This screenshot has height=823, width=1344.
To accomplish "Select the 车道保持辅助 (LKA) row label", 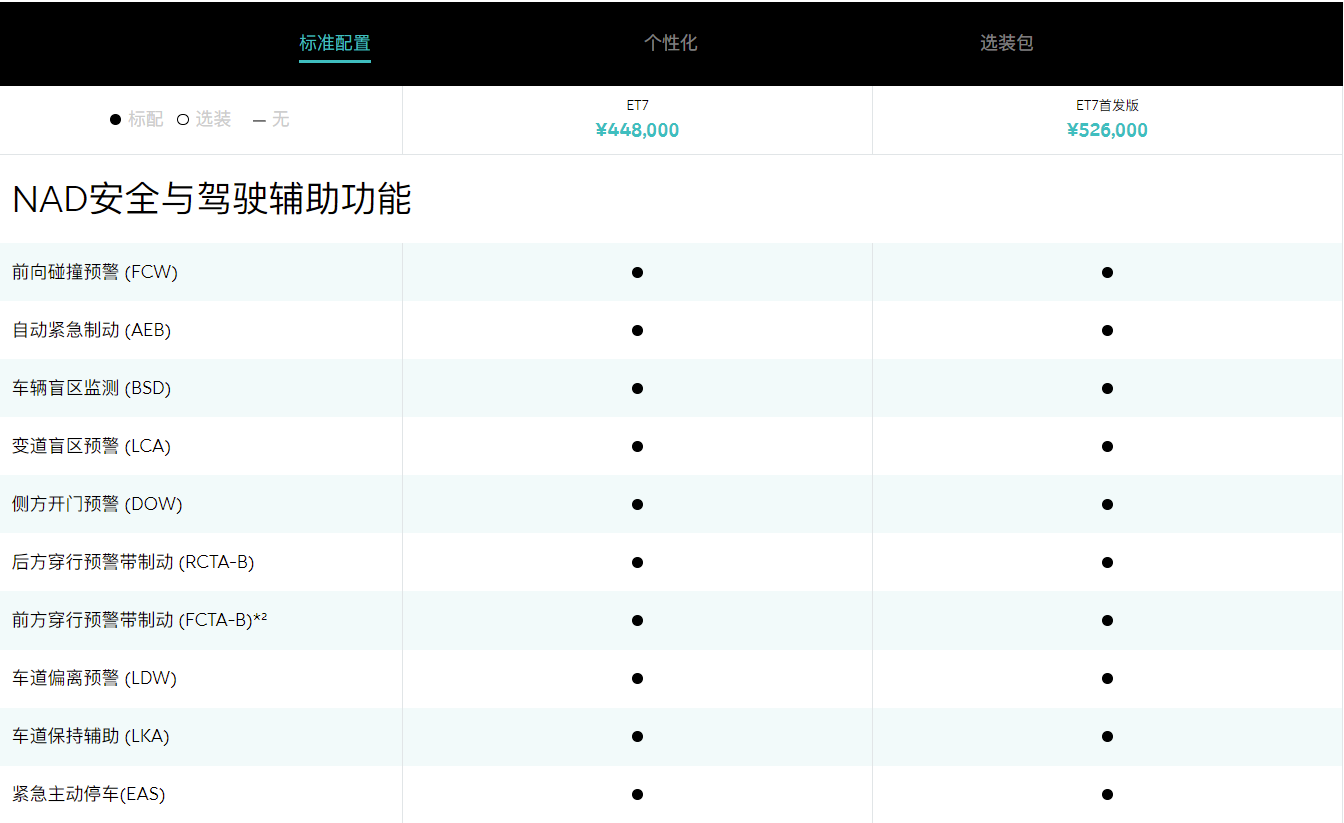I will pyautogui.click(x=91, y=736).
